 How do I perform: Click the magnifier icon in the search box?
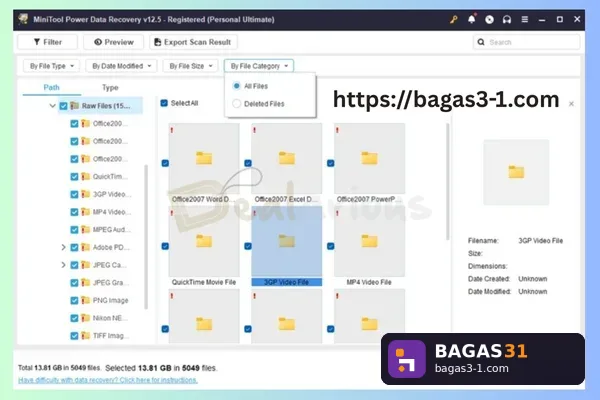click(x=481, y=42)
